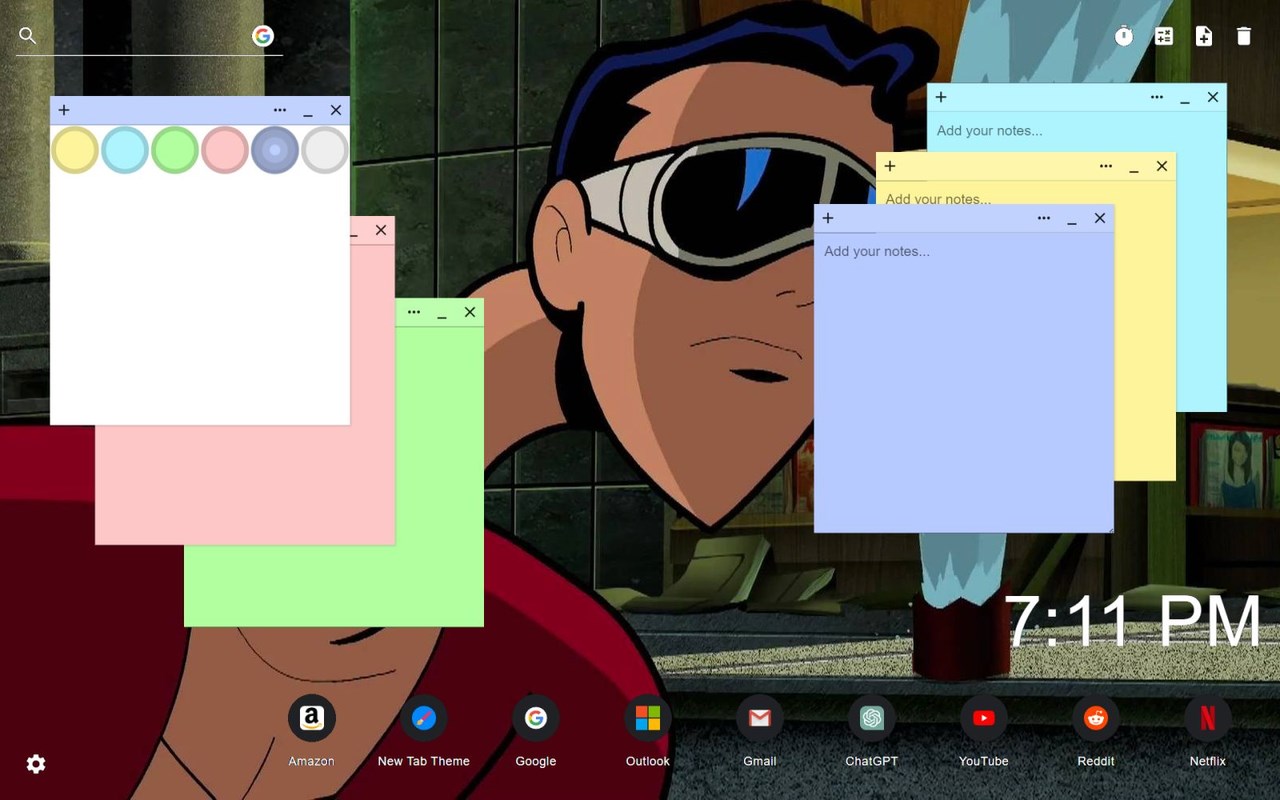Viewport: 1280px width, 800px height.
Task: Open the Outlook shortcut
Action: (x=648, y=718)
